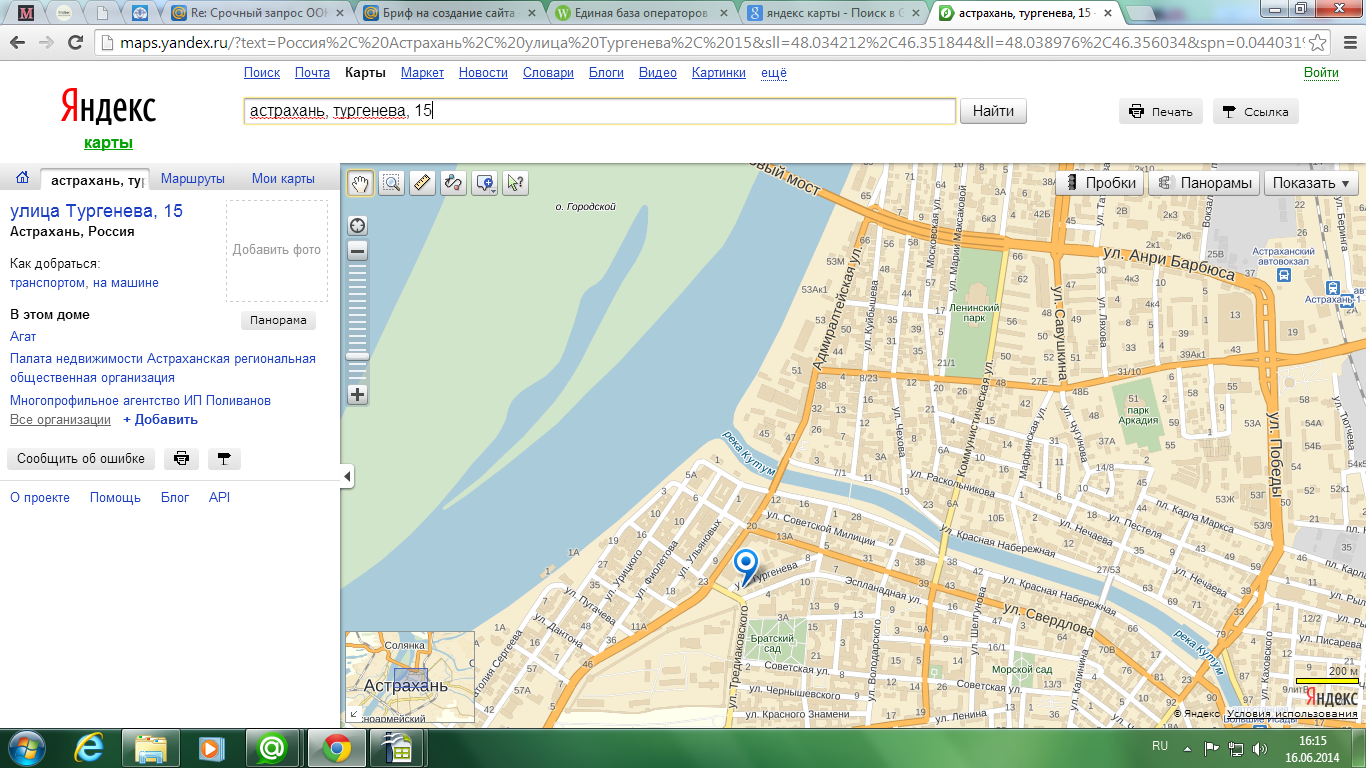Click the Печать print button

click(x=1161, y=112)
